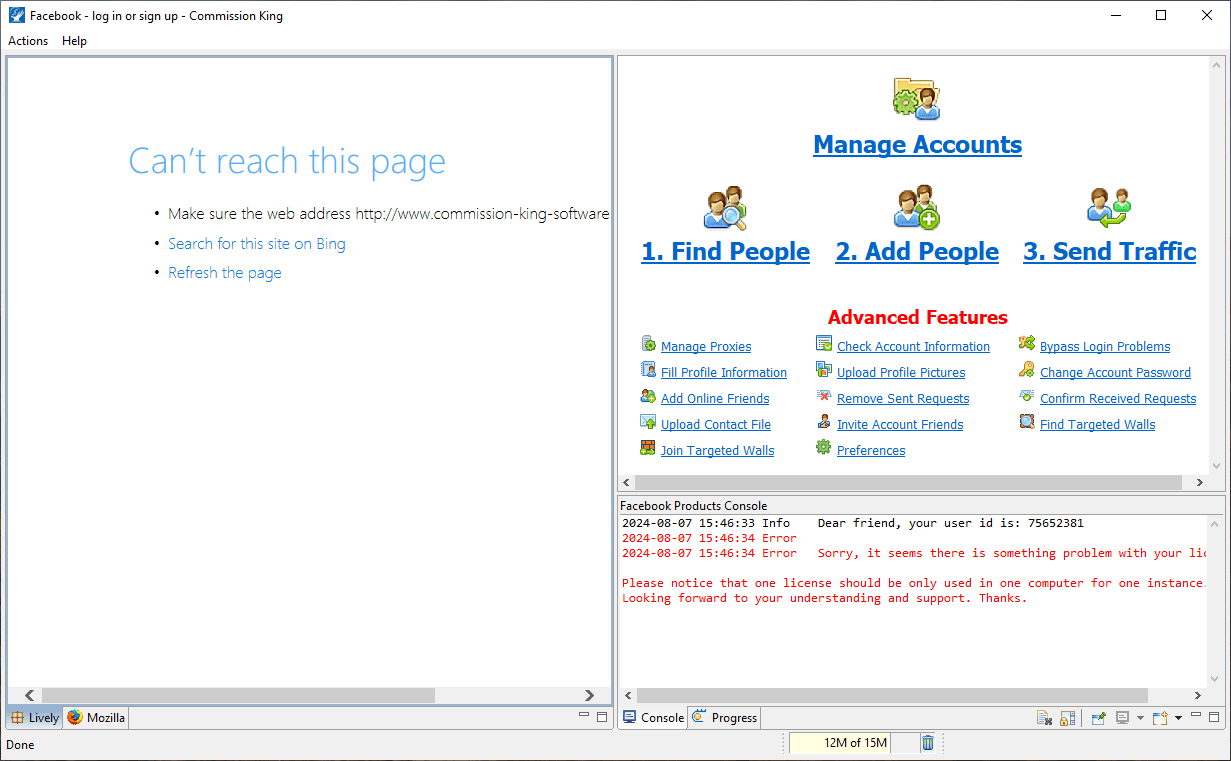1231x761 pixels.
Task: Maximize the console panel view
Action: [x=1215, y=717]
